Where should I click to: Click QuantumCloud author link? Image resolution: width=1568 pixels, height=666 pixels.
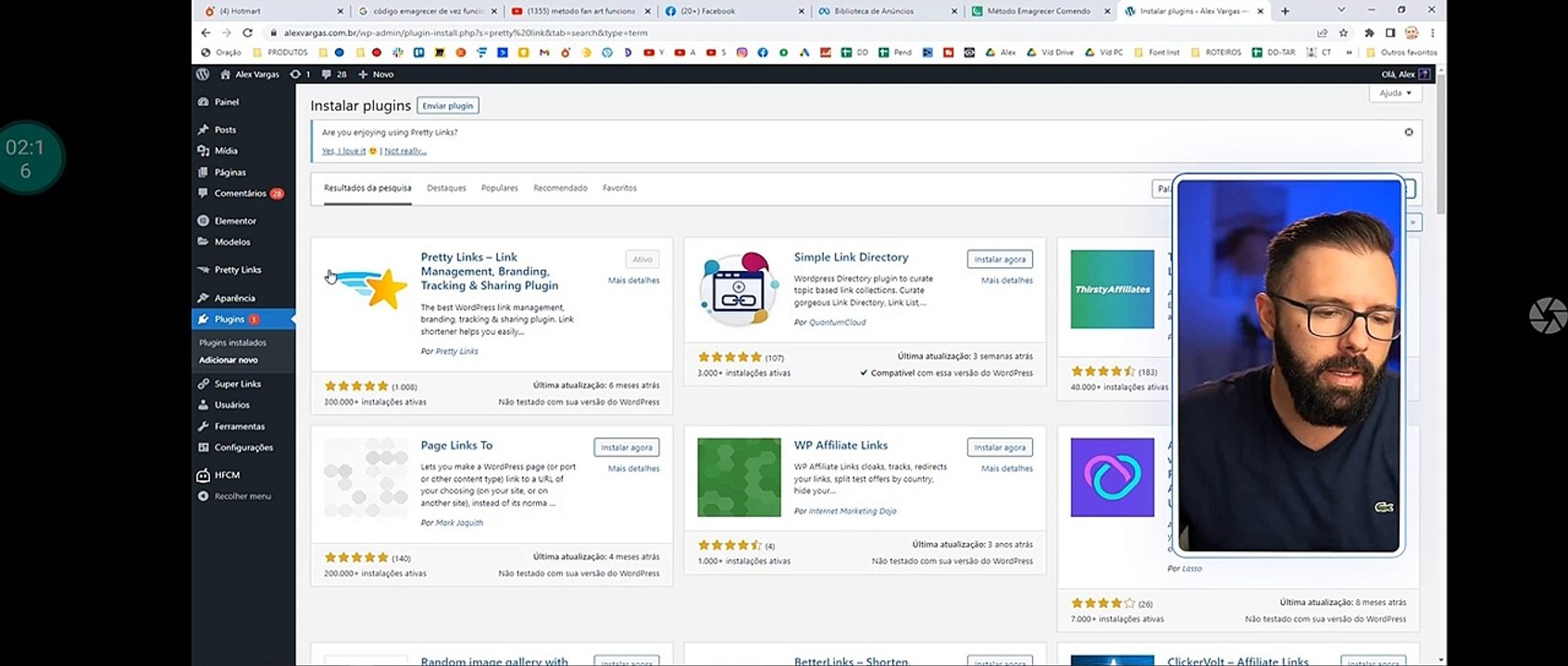point(838,323)
